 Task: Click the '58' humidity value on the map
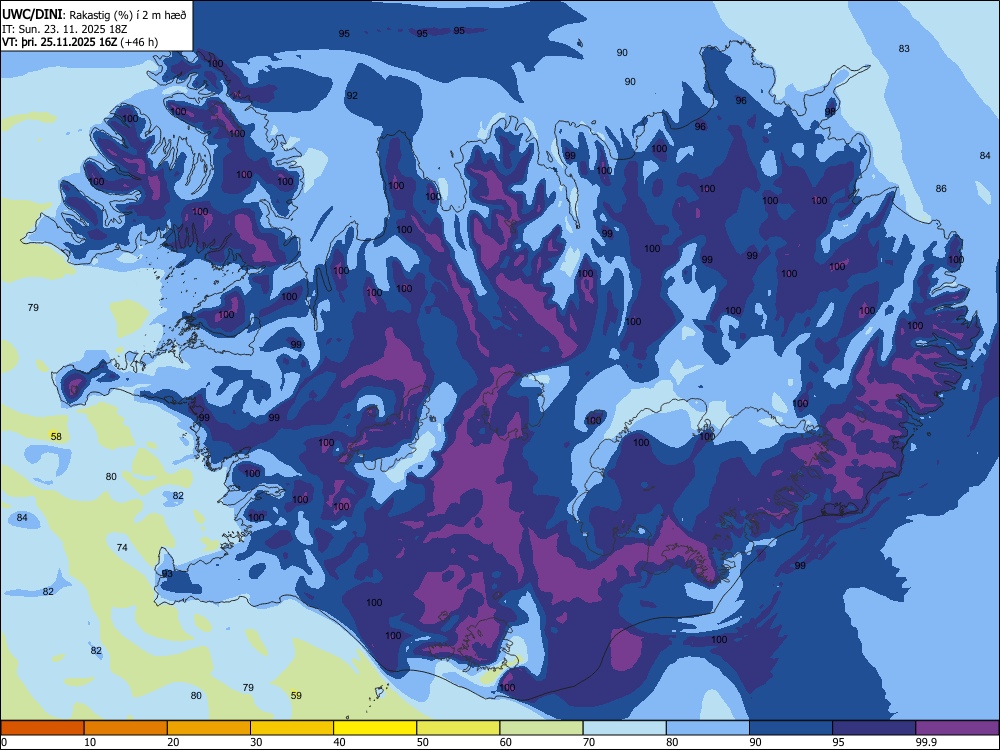(56, 436)
